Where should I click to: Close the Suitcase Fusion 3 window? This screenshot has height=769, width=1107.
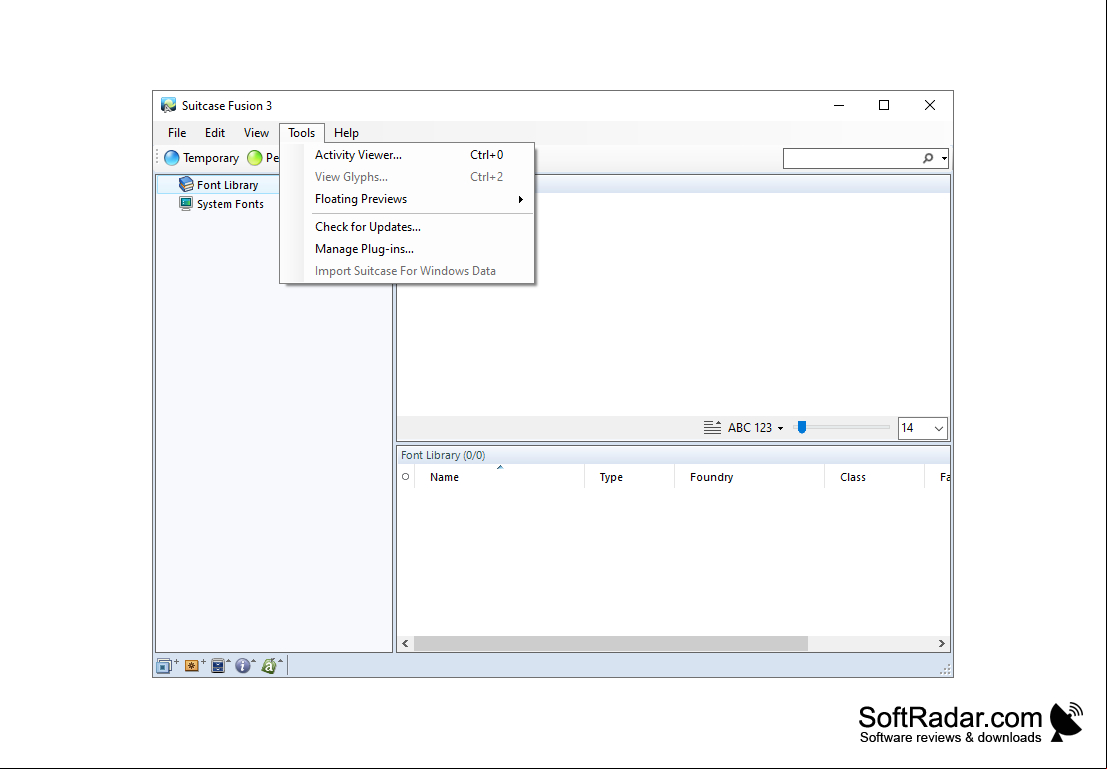pos(930,105)
